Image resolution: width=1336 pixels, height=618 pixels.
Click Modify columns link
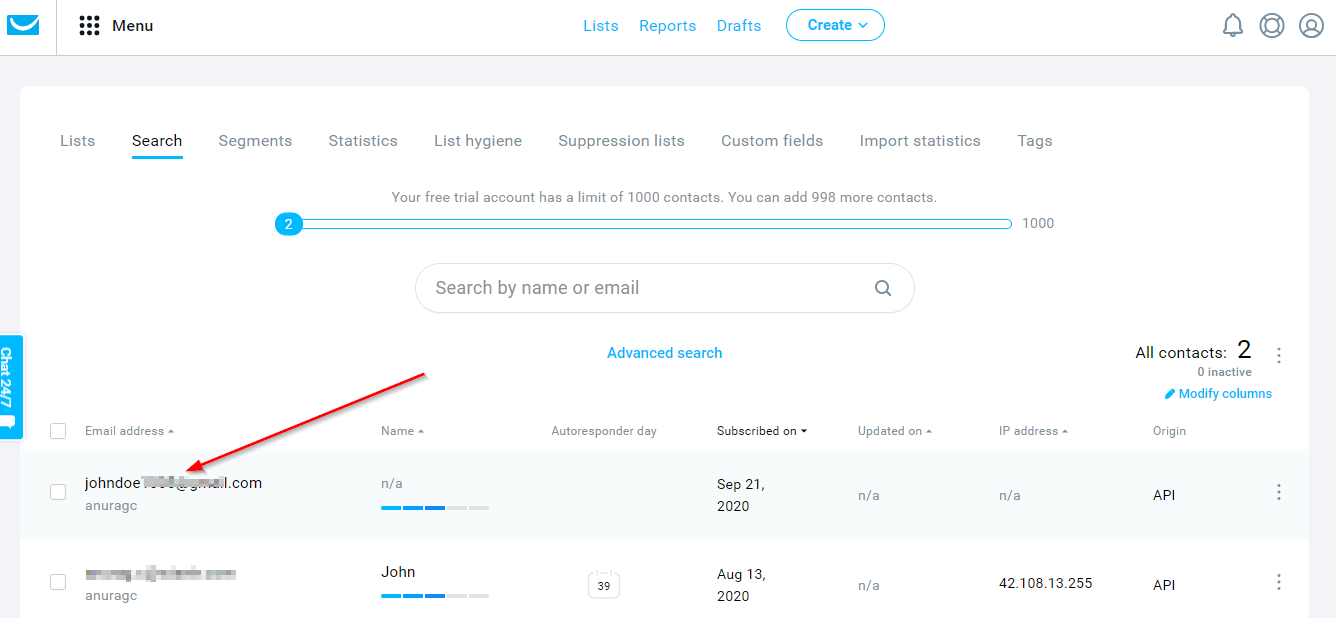point(1218,394)
